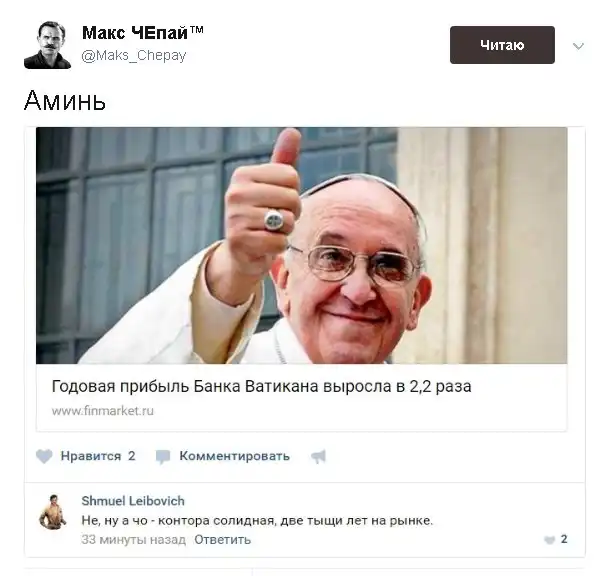Open the Shmuel Leibovich commenter name

point(133,501)
